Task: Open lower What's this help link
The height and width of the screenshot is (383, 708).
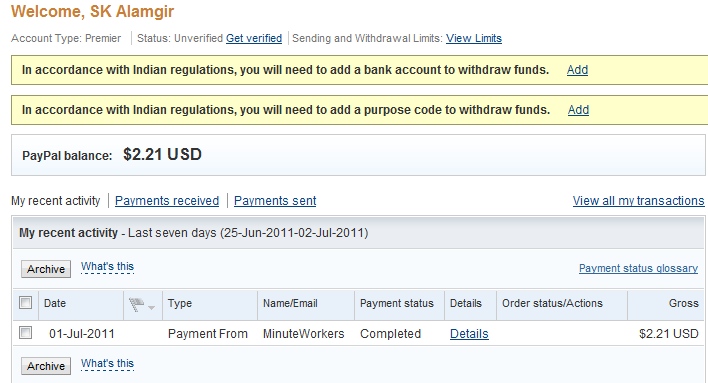Action: (107, 364)
